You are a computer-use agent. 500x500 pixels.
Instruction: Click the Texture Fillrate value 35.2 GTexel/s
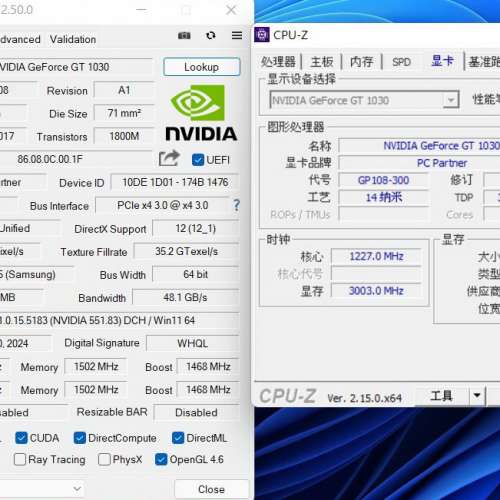point(186,251)
